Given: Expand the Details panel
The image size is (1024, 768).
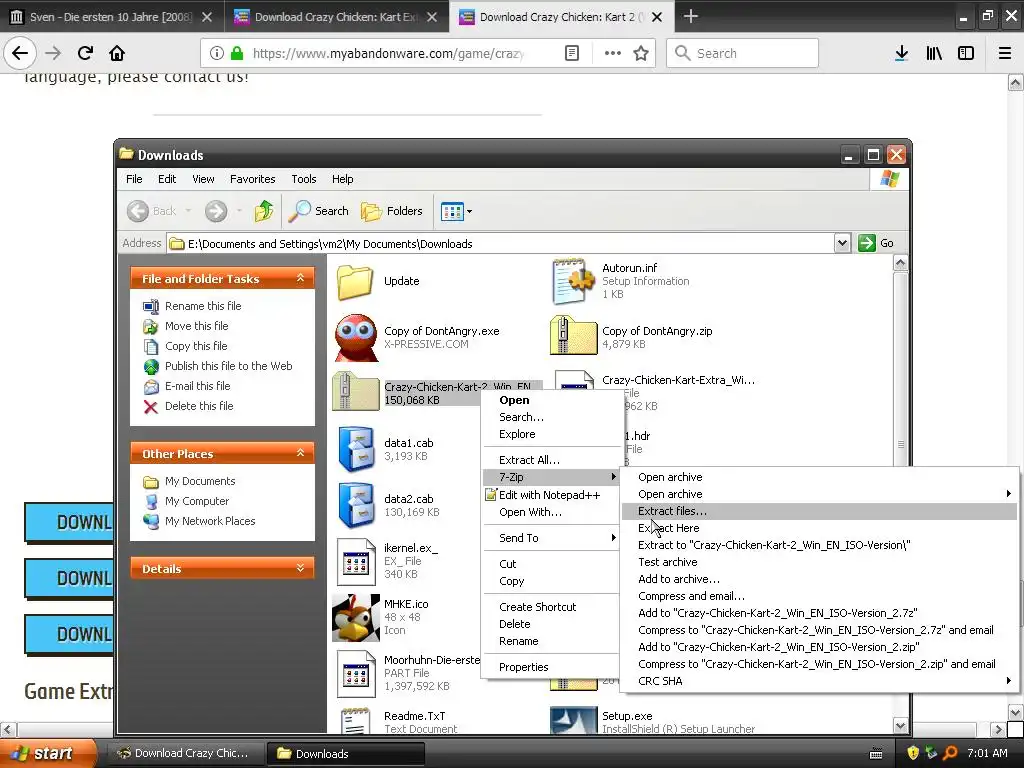Looking at the screenshot, I should click(300, 568).
